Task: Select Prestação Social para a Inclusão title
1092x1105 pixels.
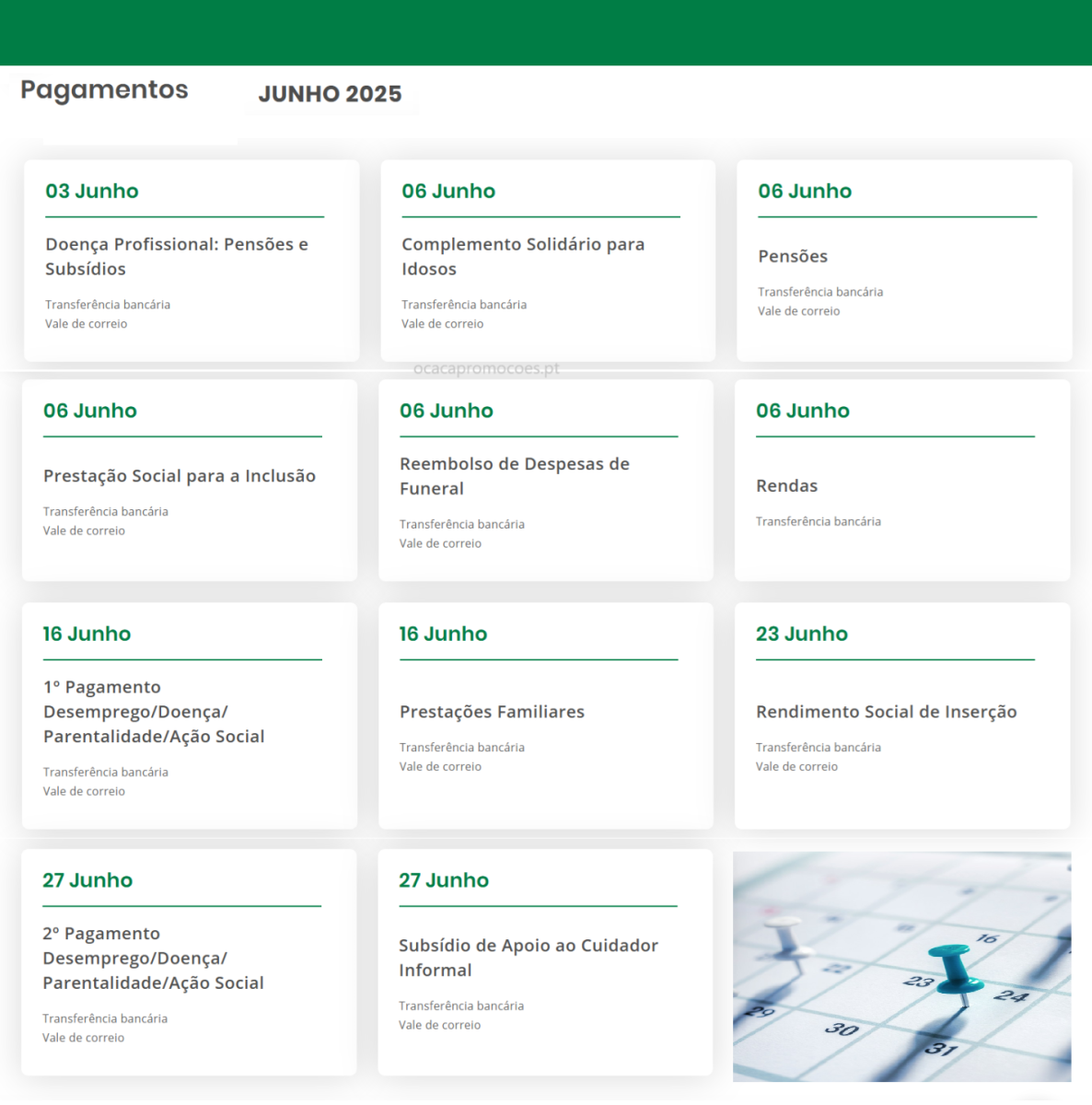Action: pyautogui.click(x=179, y=476)
